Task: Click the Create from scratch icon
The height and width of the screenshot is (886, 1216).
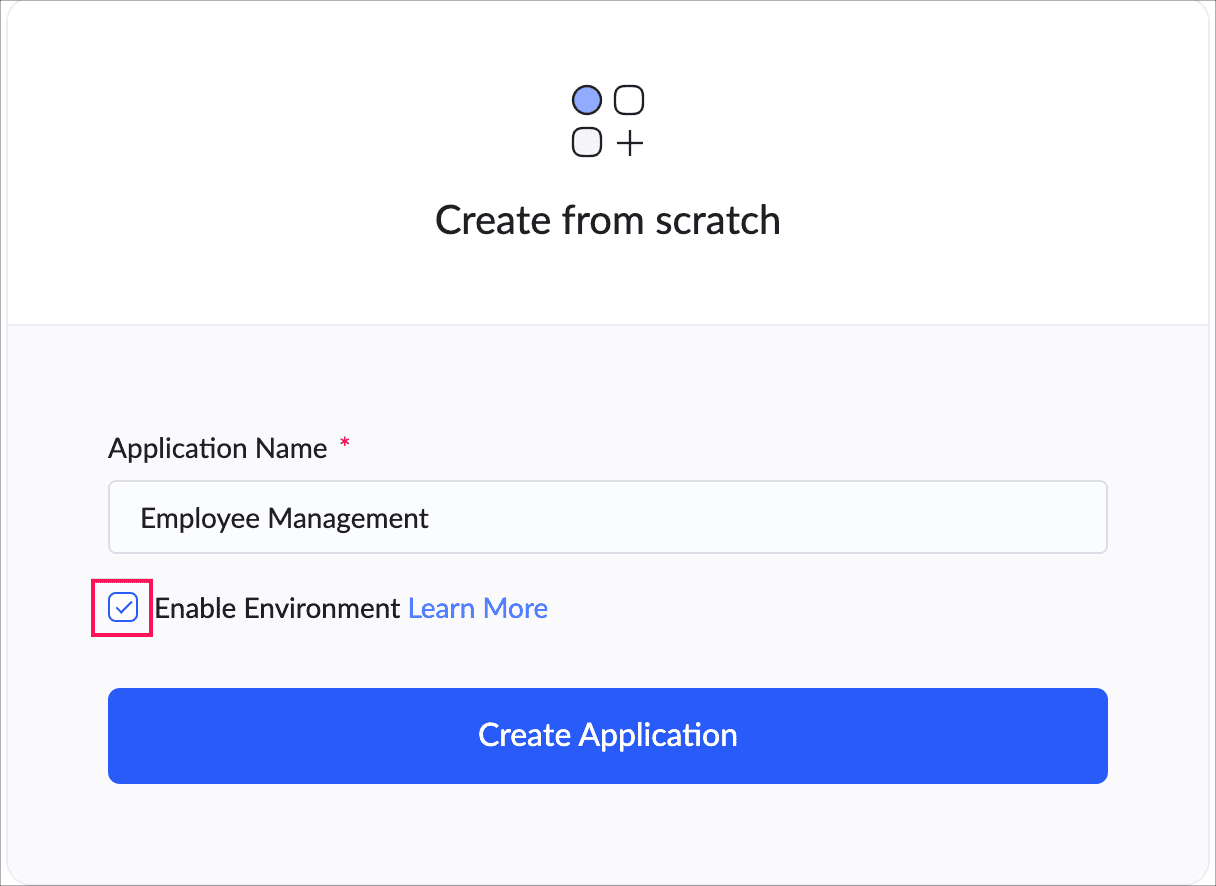Action: click(608, 121)
